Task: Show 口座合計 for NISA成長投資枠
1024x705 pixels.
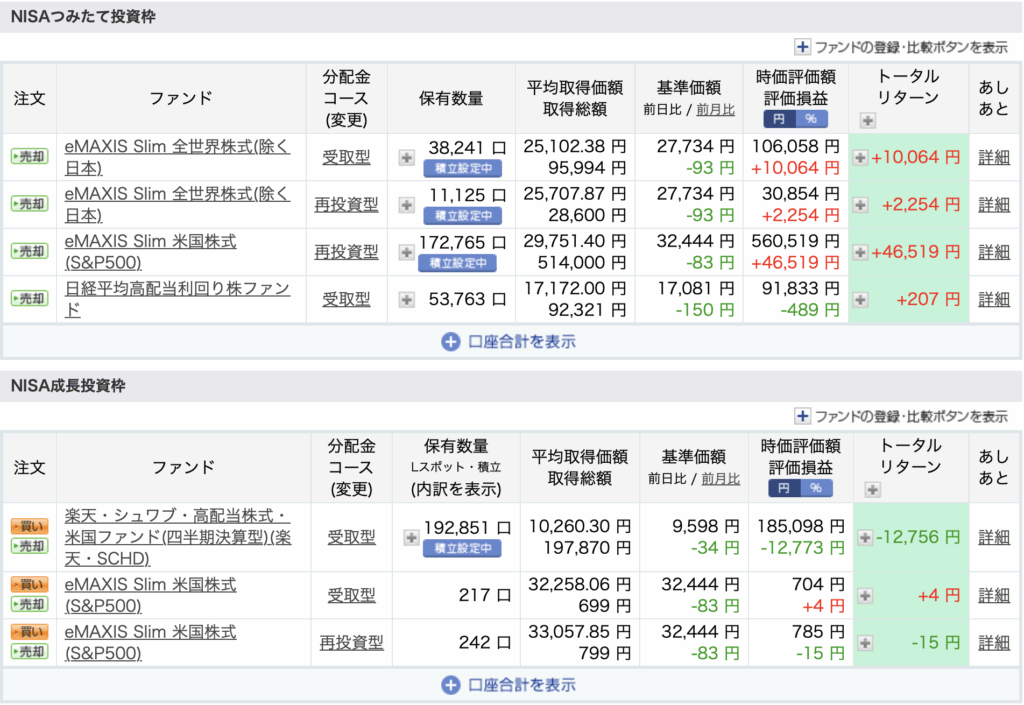Action: (x=509, y=685)
